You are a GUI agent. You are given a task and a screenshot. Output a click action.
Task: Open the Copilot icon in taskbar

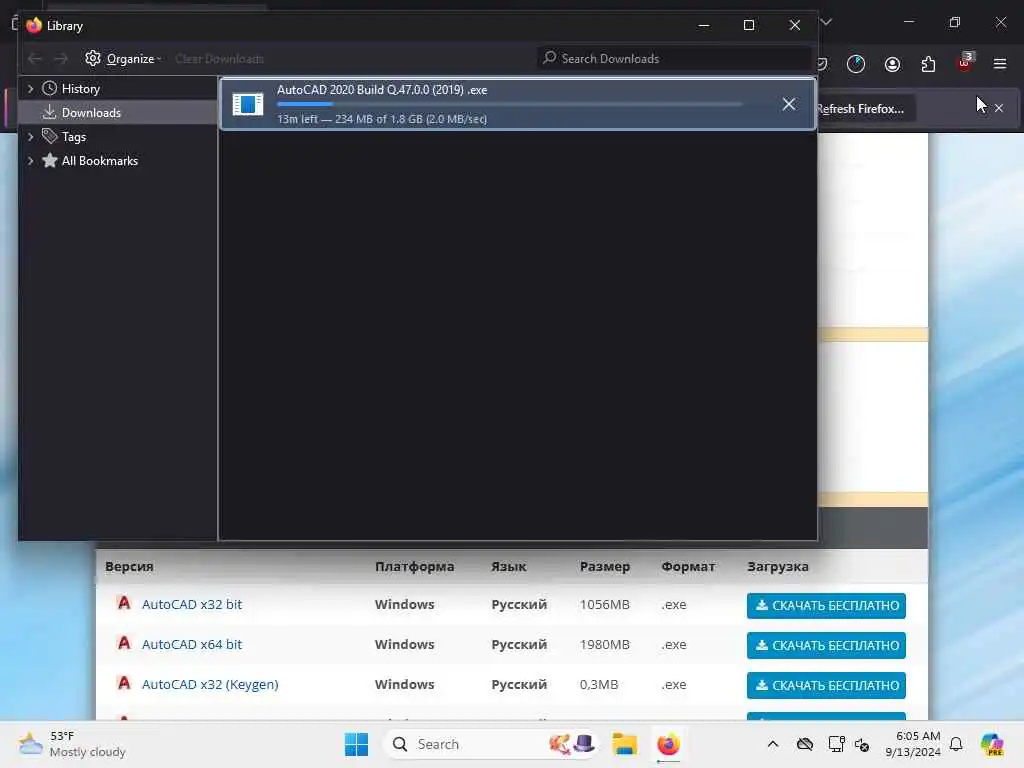tap(992, 744)
